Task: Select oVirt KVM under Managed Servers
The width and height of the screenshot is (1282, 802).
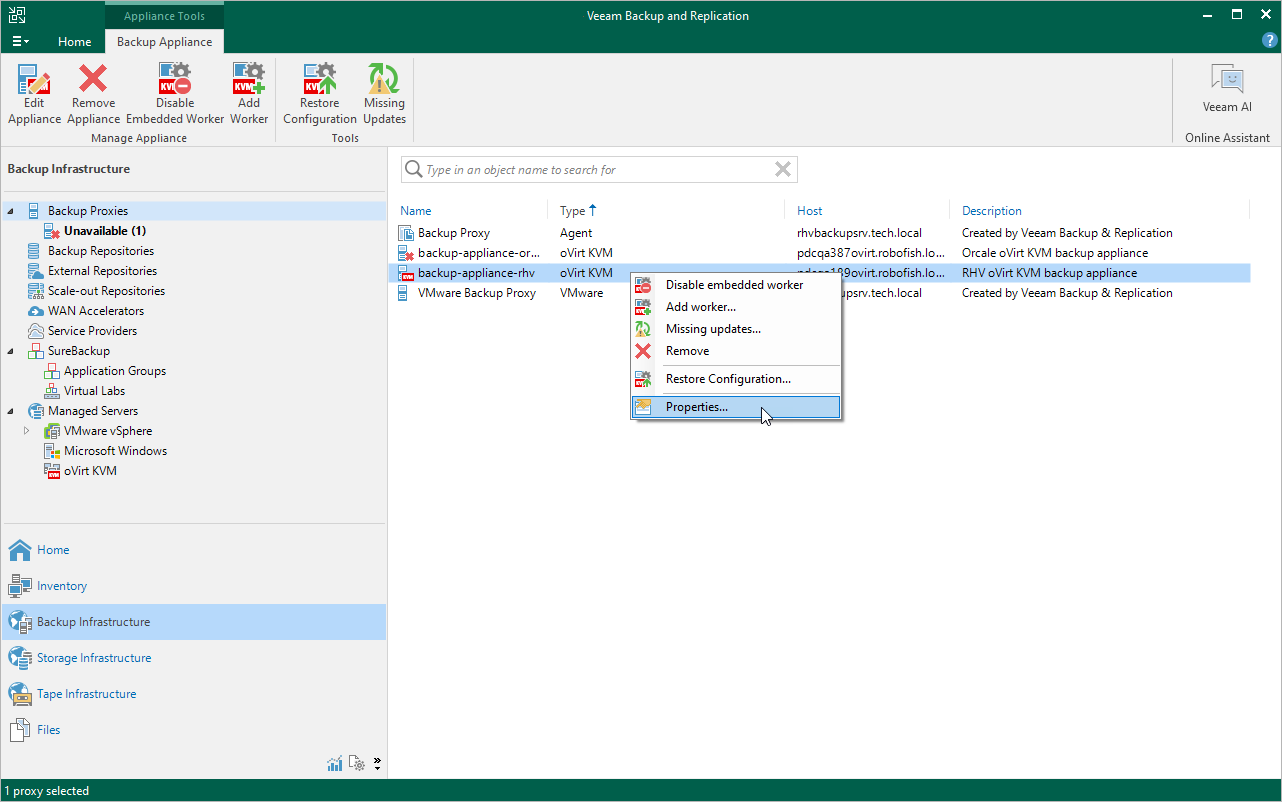Action: pos(90,471)
